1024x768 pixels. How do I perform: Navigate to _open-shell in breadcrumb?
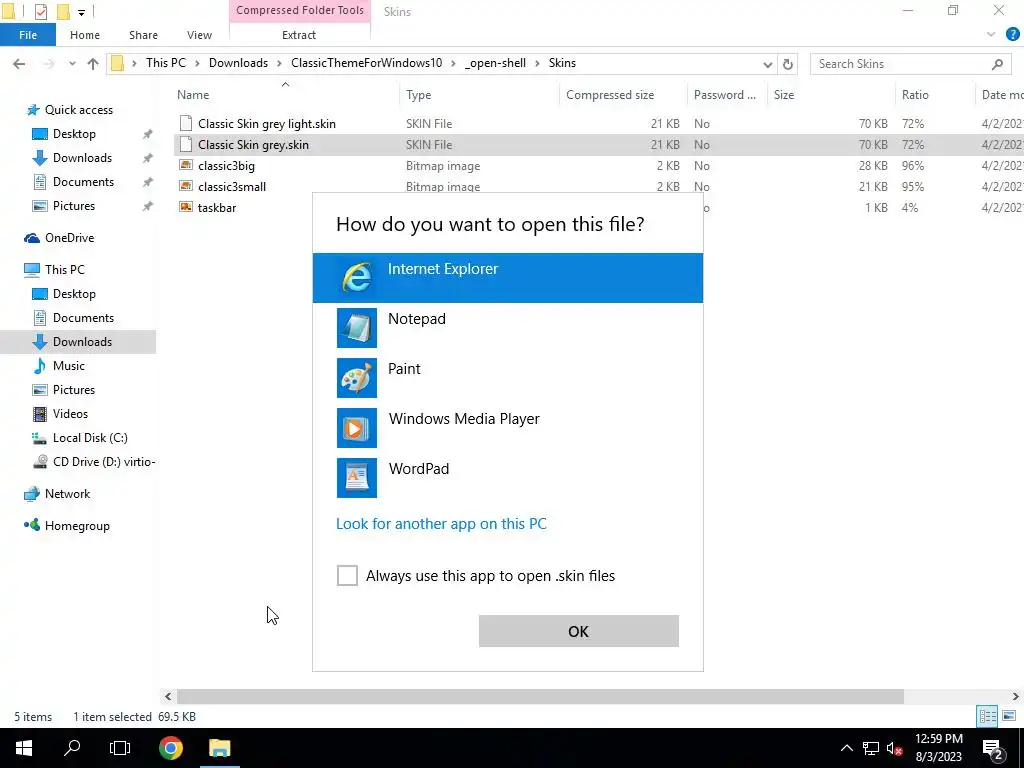(495, 63)
